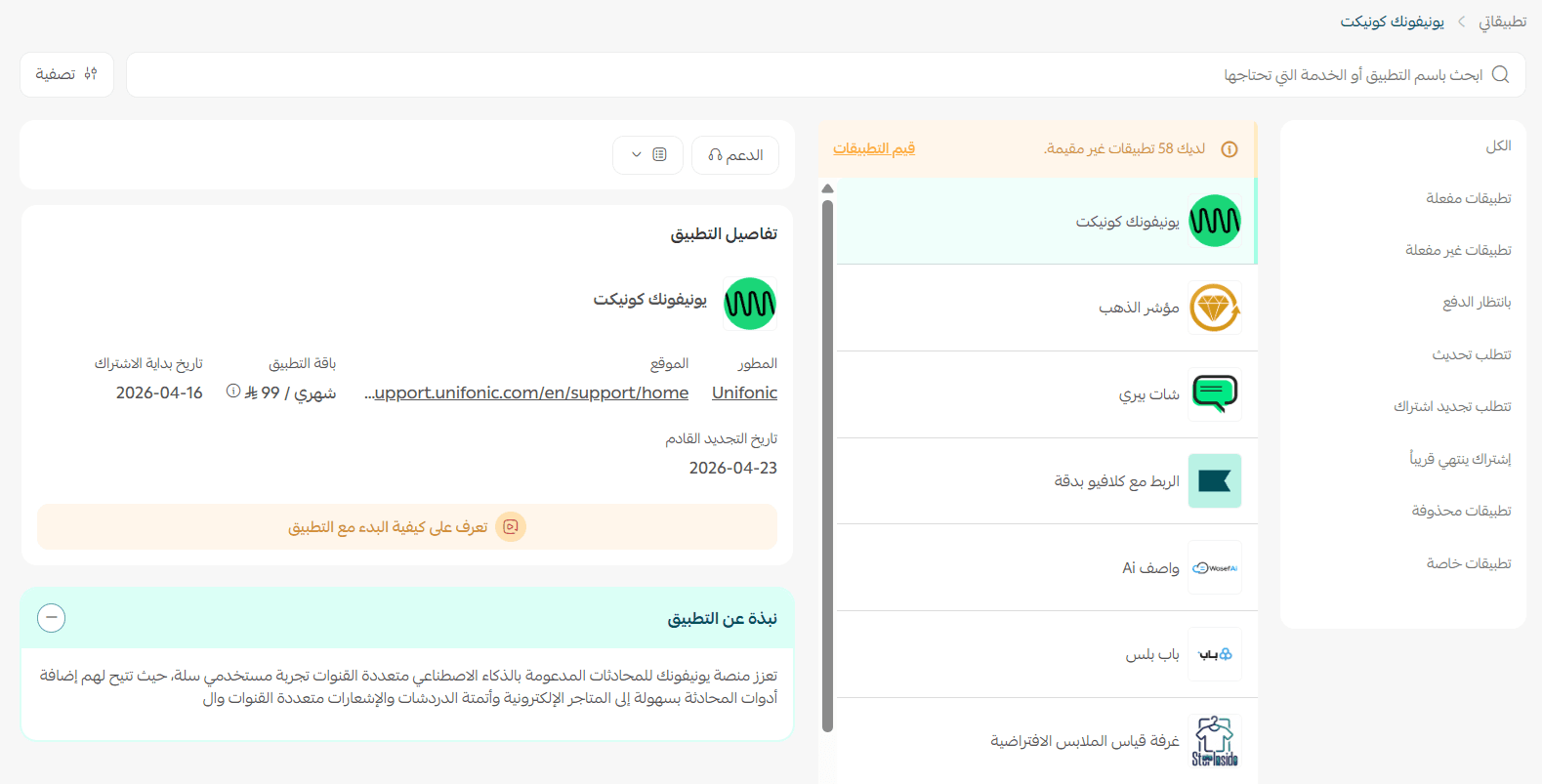
Task: Click the subscription start date 2026-04-16
Action: [159, 392]
